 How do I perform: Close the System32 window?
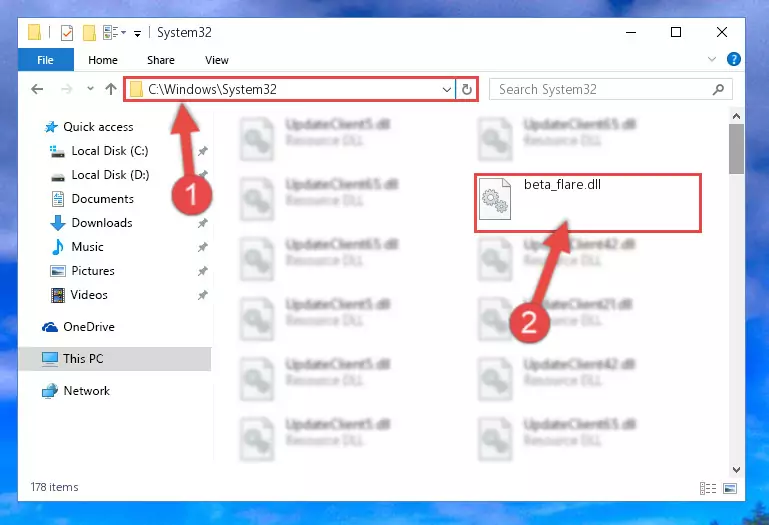[x=721, y=32]
